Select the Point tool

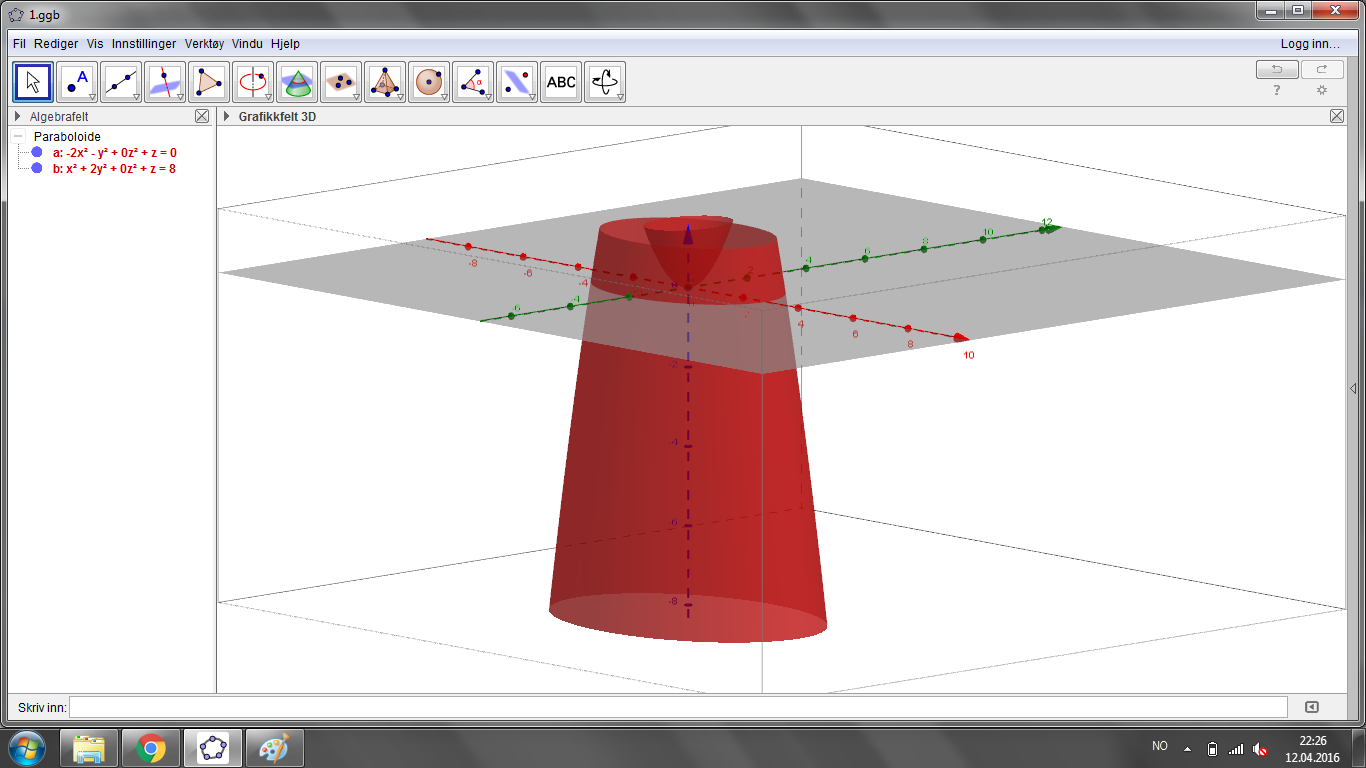77,82
